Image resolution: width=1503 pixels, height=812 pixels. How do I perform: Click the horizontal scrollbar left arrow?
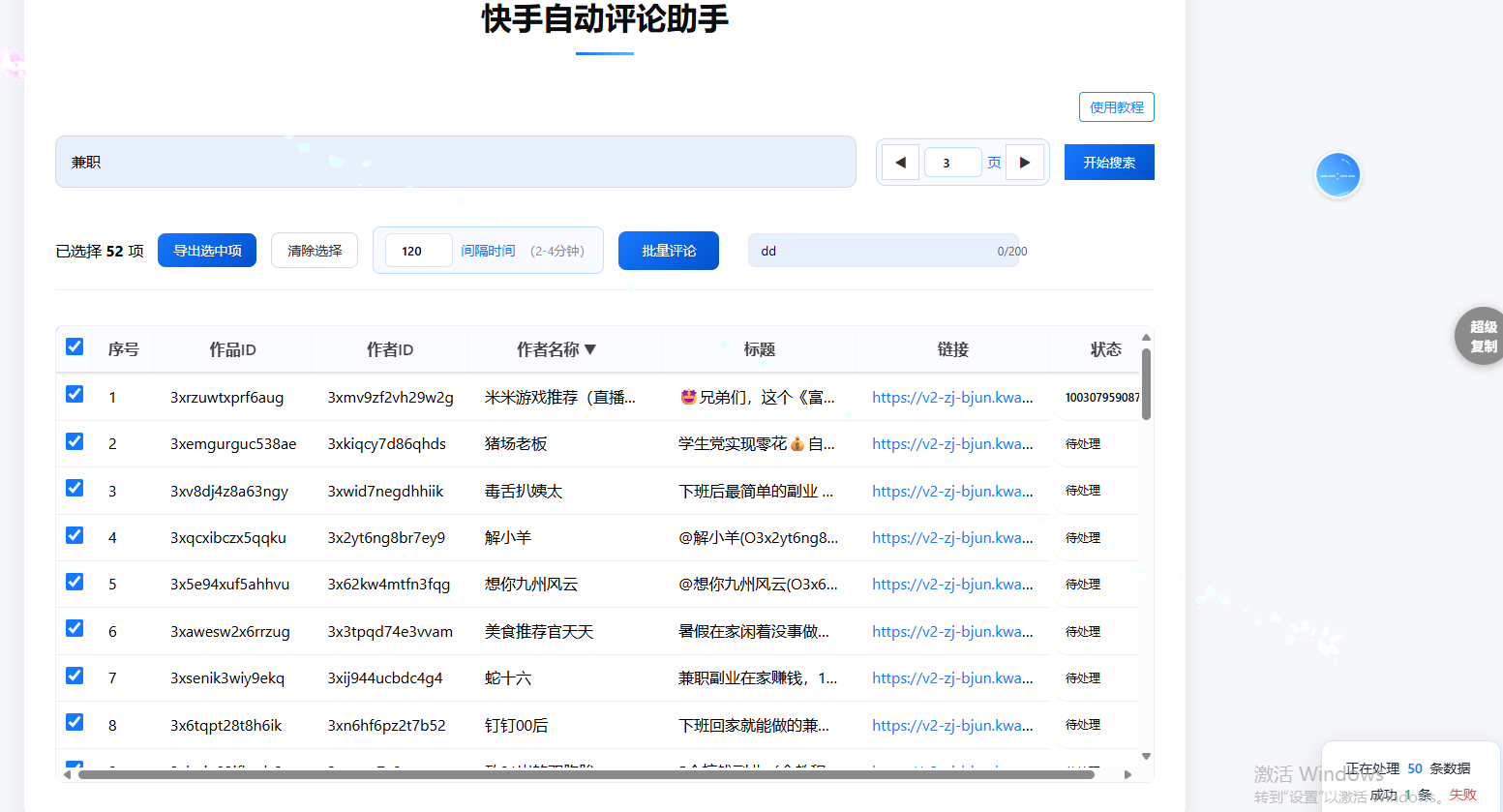tap(67, 774)
